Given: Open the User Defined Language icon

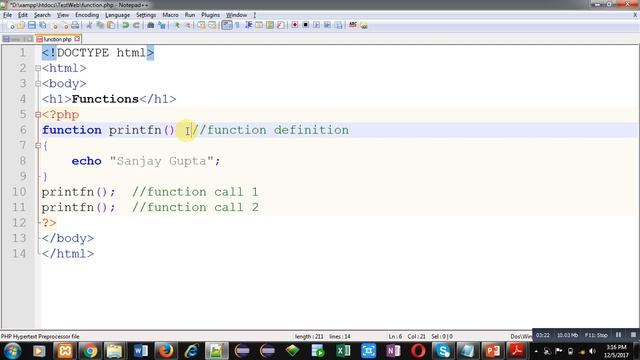Looking at the screenshot, I should pyautogui.click(x=259, y=25).
